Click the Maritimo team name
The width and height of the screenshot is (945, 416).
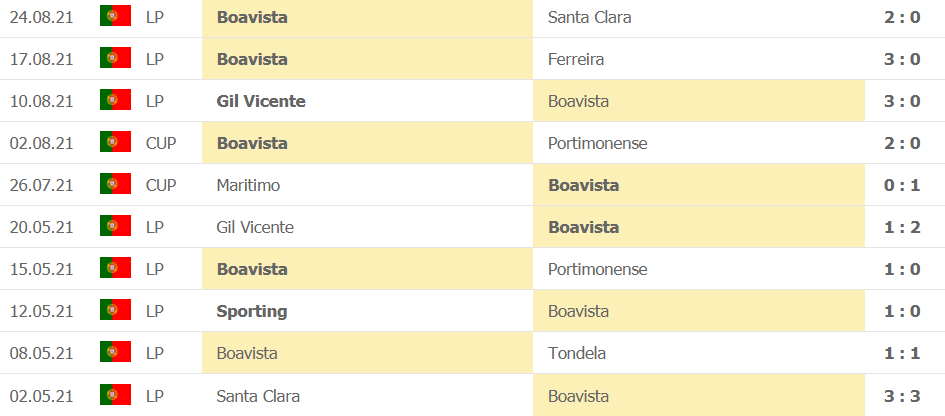(x=248, y=185)
